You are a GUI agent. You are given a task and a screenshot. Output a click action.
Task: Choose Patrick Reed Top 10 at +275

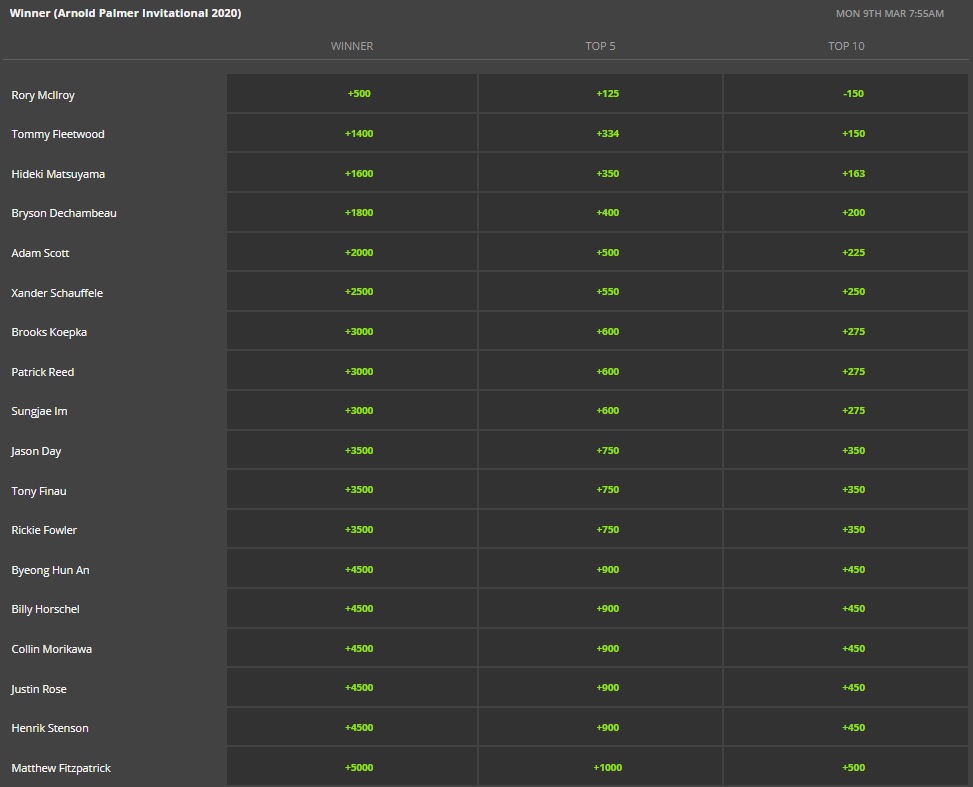[x=845, y=371]
